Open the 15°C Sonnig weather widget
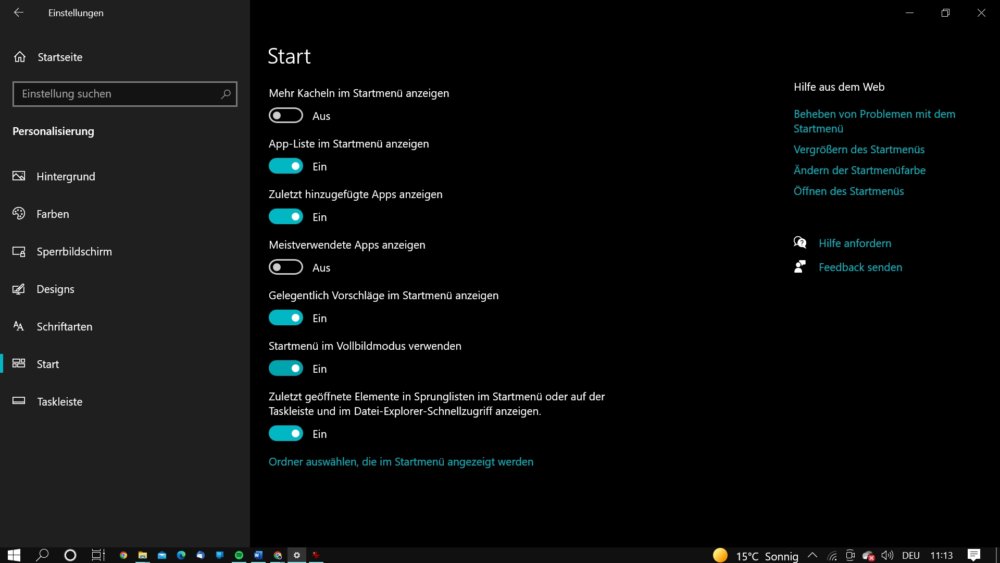The width and height of the screenshot is (1000, 563). pyautogui.click(x=756, y=556)
